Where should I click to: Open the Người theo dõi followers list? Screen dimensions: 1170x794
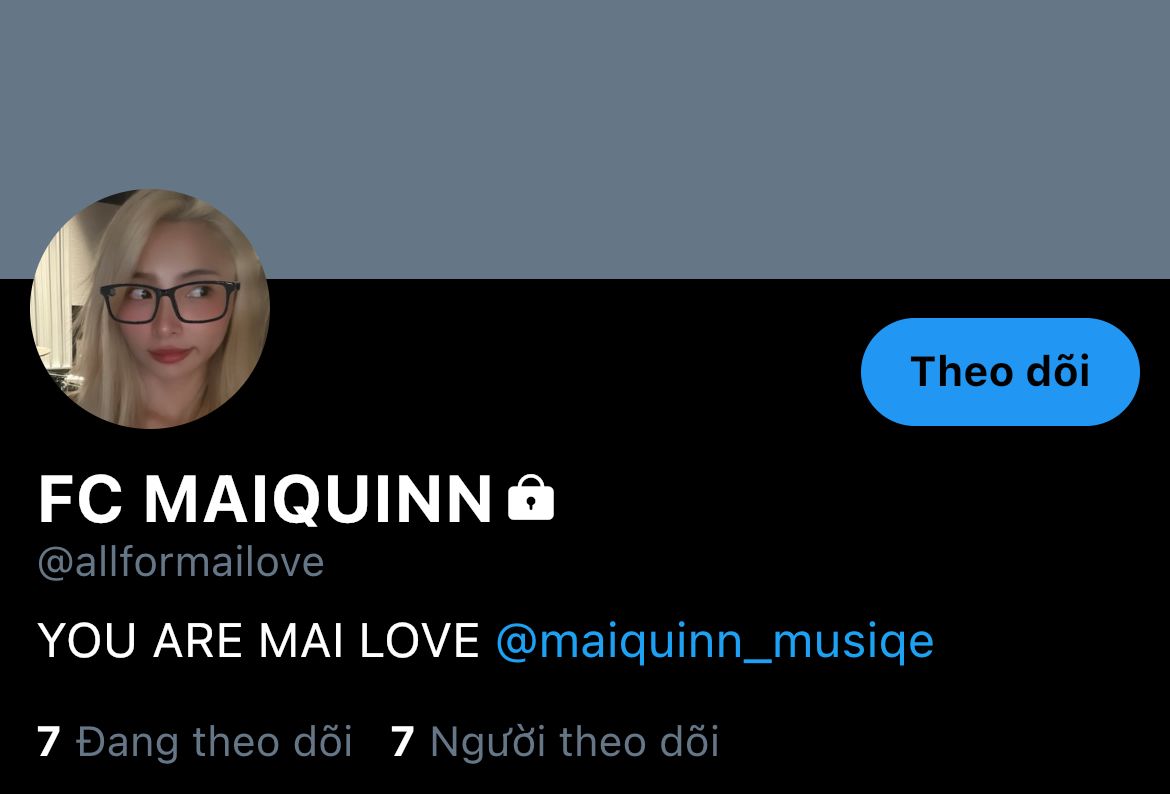(555, 742)
